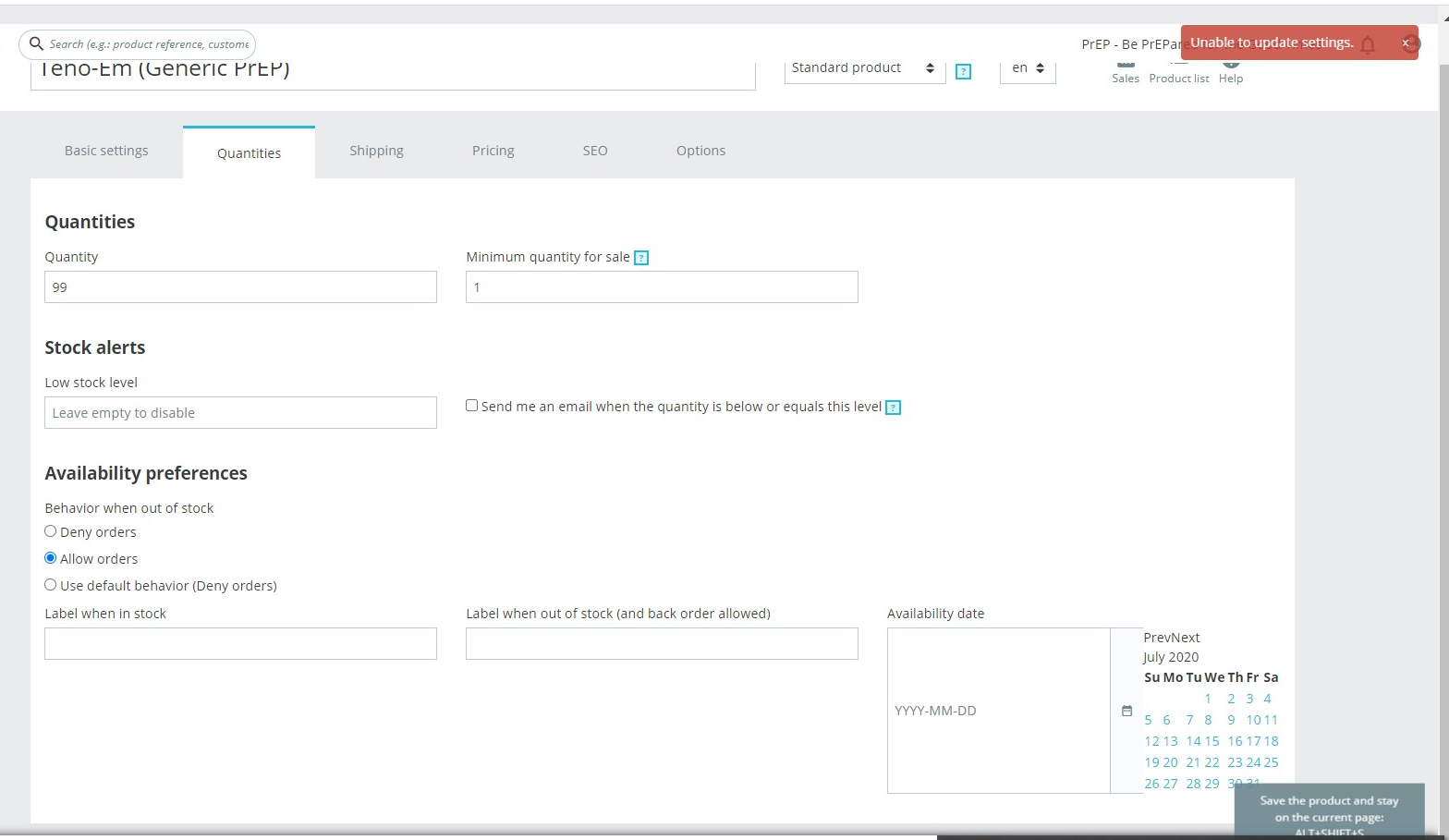Open the notifications bell icon

[x=1368, y=44]
